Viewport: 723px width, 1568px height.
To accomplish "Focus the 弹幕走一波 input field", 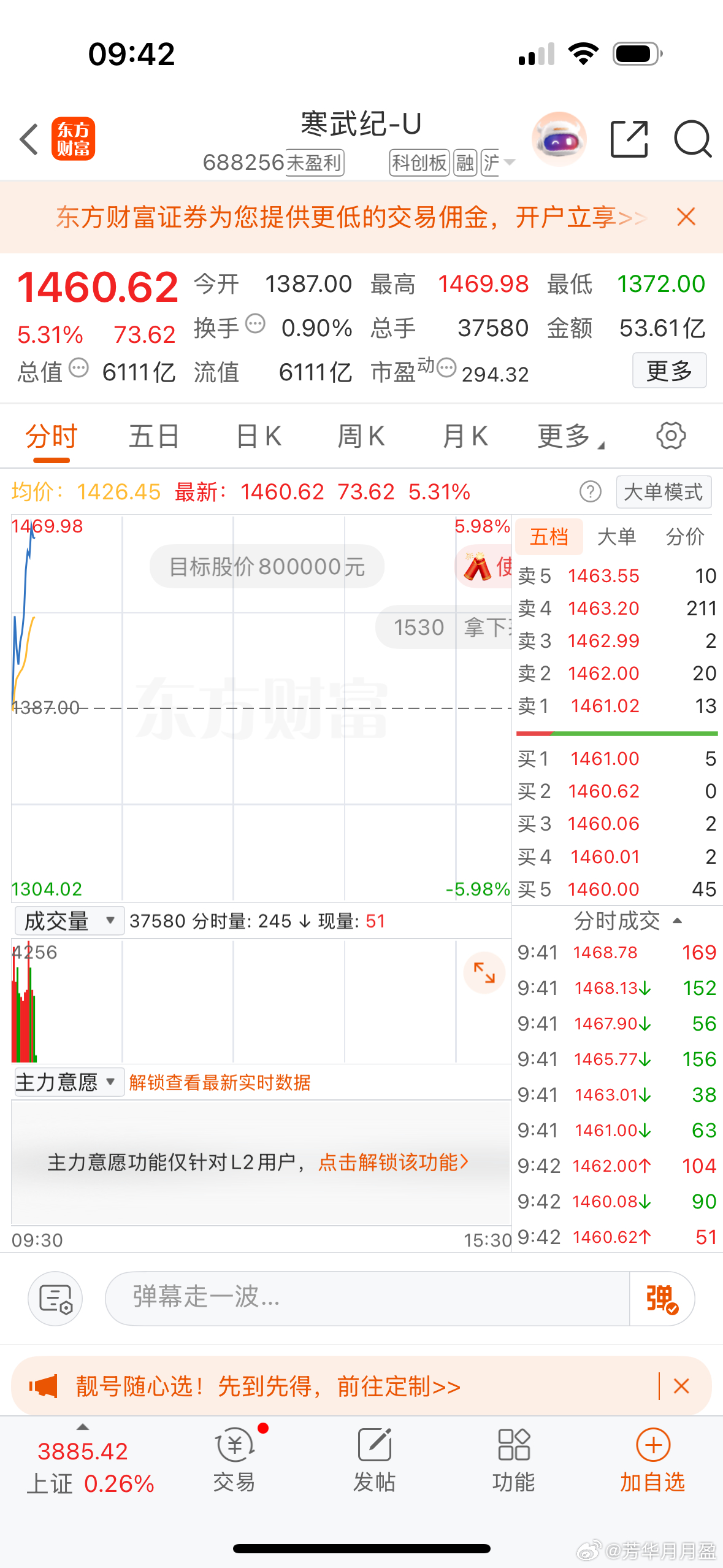I will coord(367,1299).
